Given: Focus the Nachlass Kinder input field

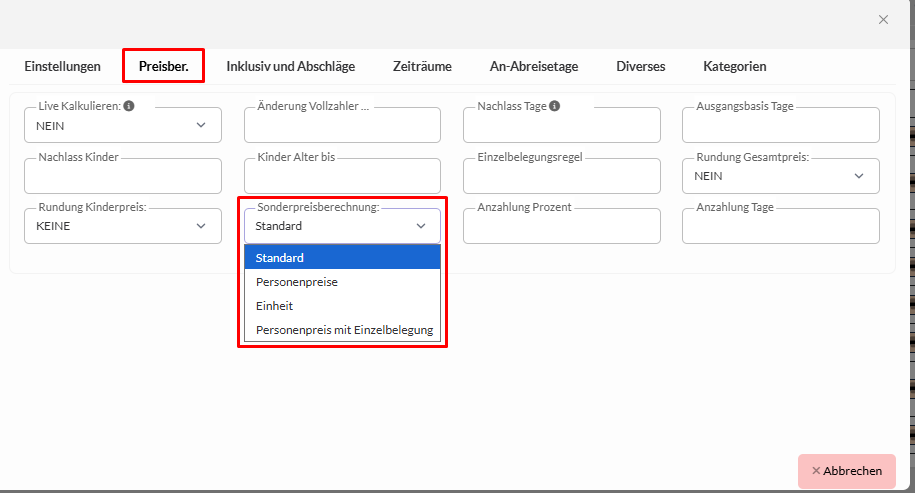Looking at the screenshot, I should pos(122,177).
